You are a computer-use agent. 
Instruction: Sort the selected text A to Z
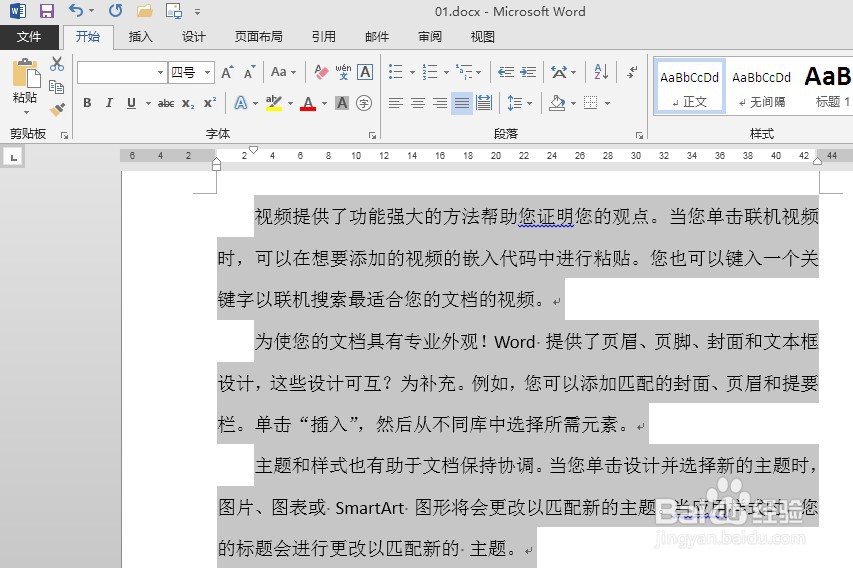[601, 72]
